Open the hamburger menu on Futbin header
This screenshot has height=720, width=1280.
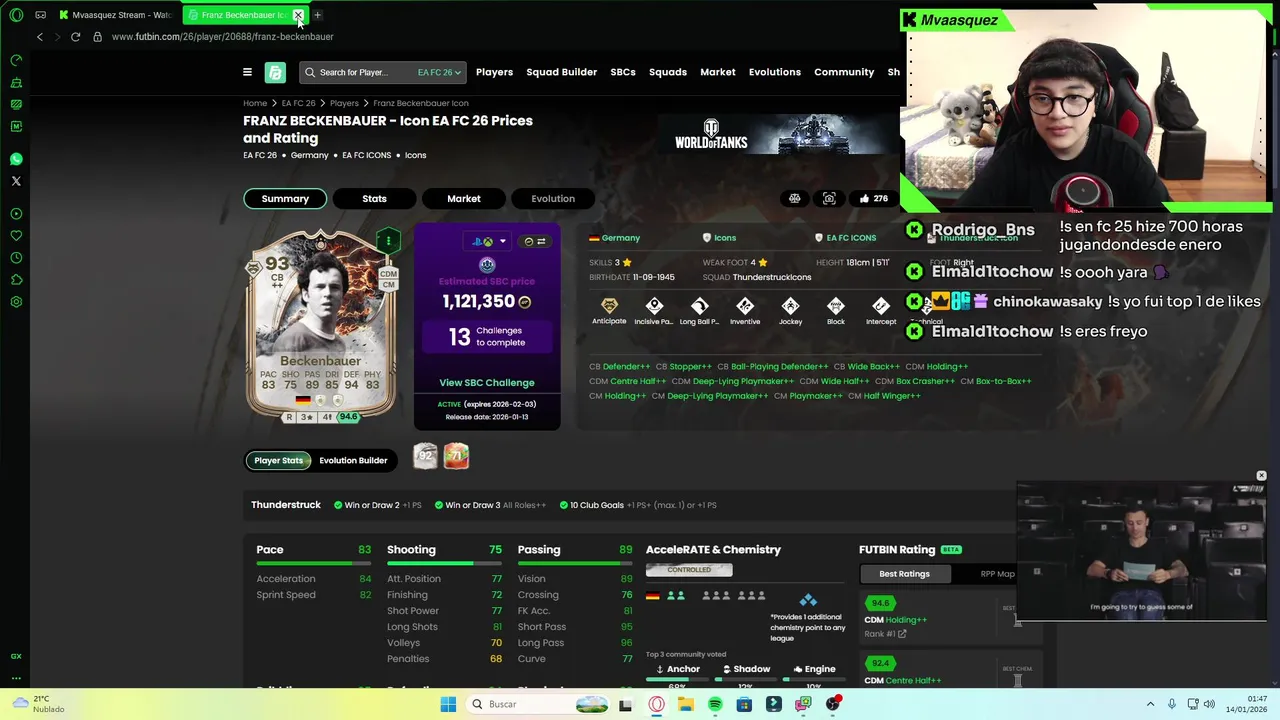click(247, 72)
